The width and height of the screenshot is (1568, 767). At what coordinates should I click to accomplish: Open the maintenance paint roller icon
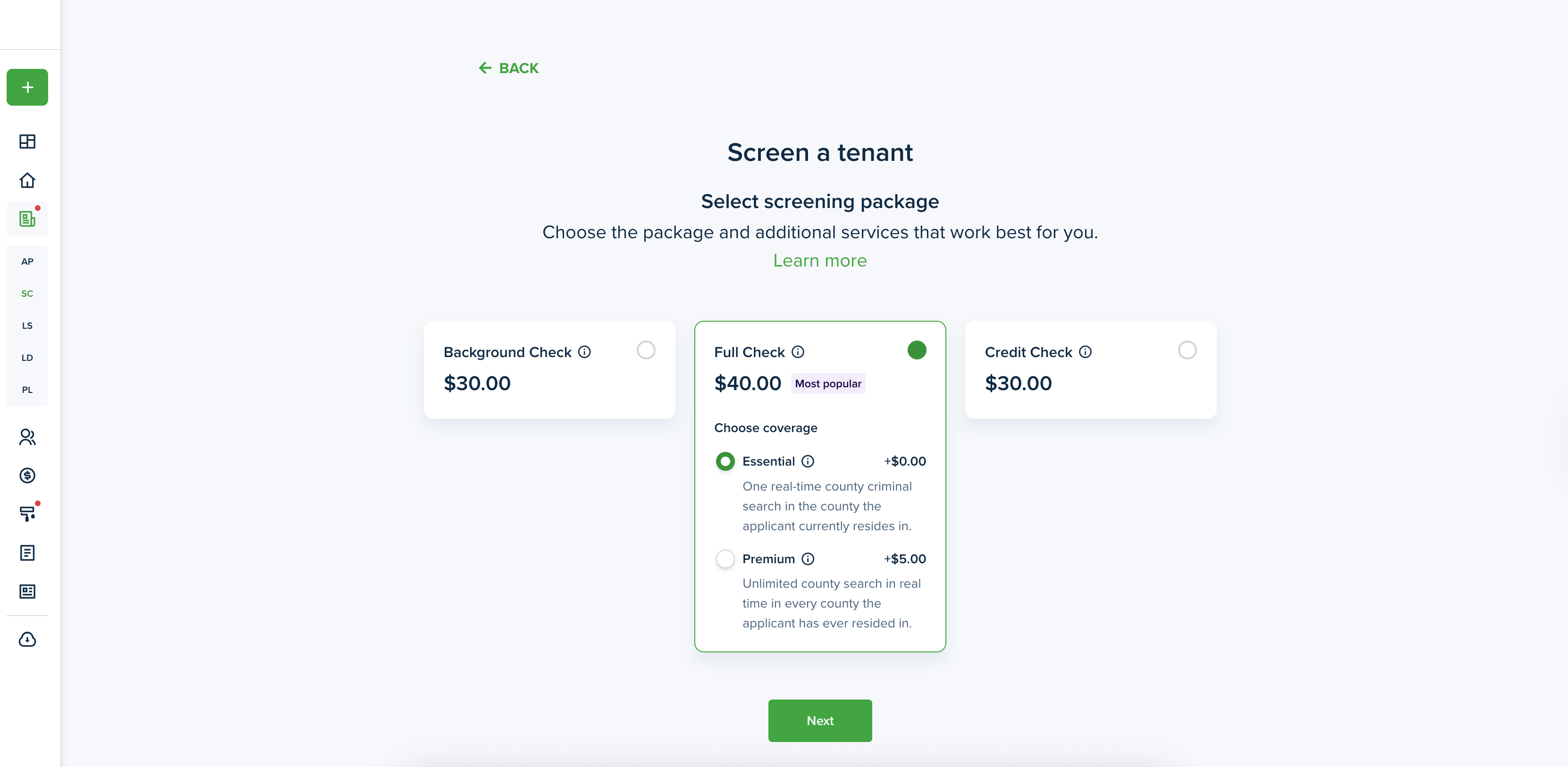[x=27, y=514]
